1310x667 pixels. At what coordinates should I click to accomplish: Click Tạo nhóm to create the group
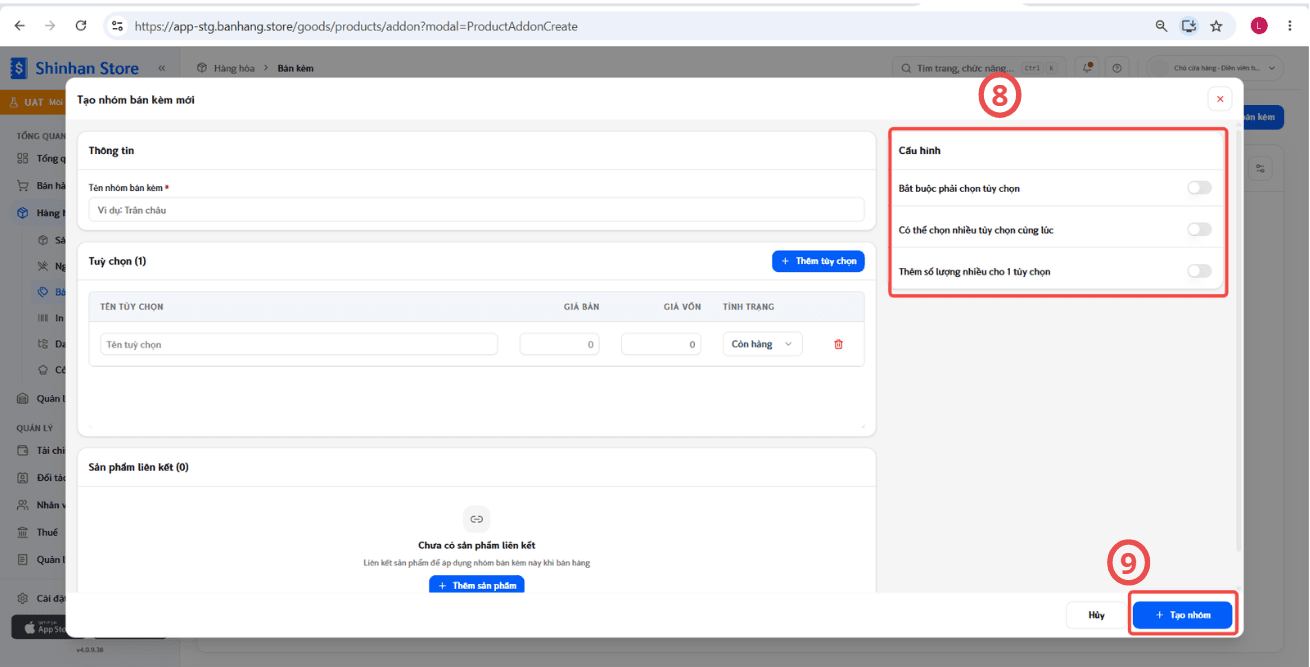(x=1183, y=615)
